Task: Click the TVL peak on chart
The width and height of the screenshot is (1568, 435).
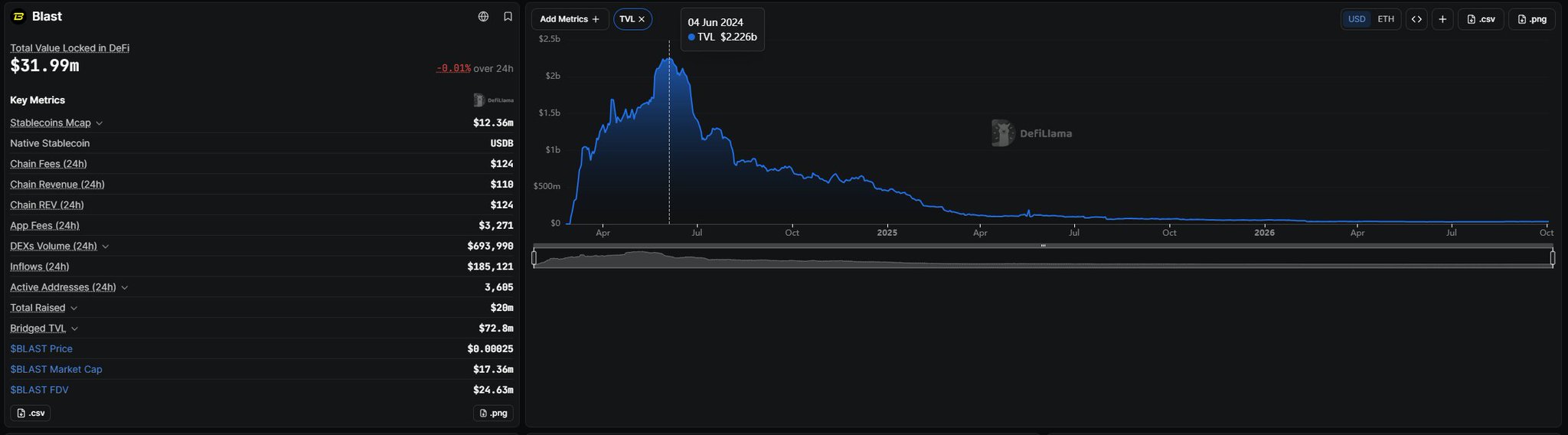Action: [x=669, y=58]
